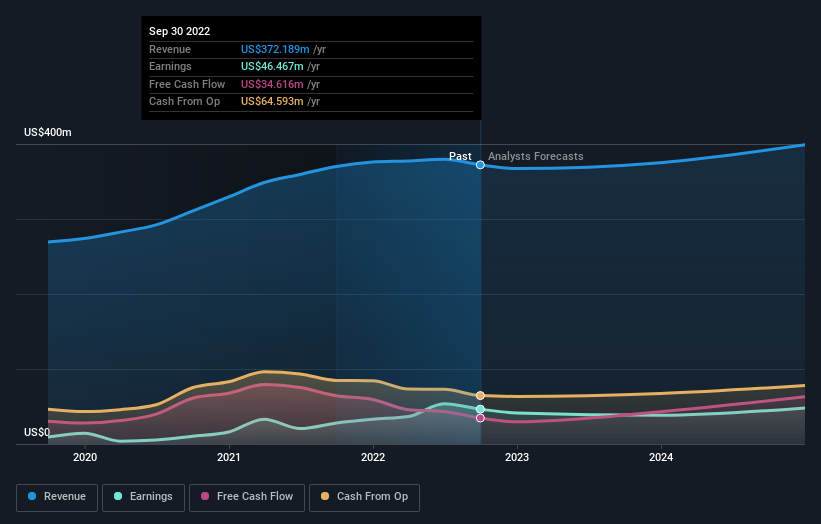Click the 2020 x-axis label

pyautogui.click(x=85, y=457)
